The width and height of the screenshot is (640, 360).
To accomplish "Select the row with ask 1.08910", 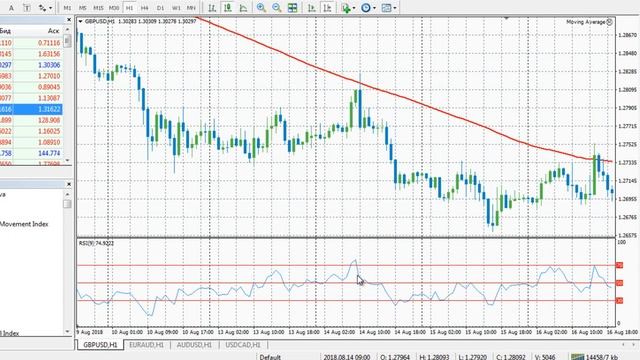I will (31, 142).
